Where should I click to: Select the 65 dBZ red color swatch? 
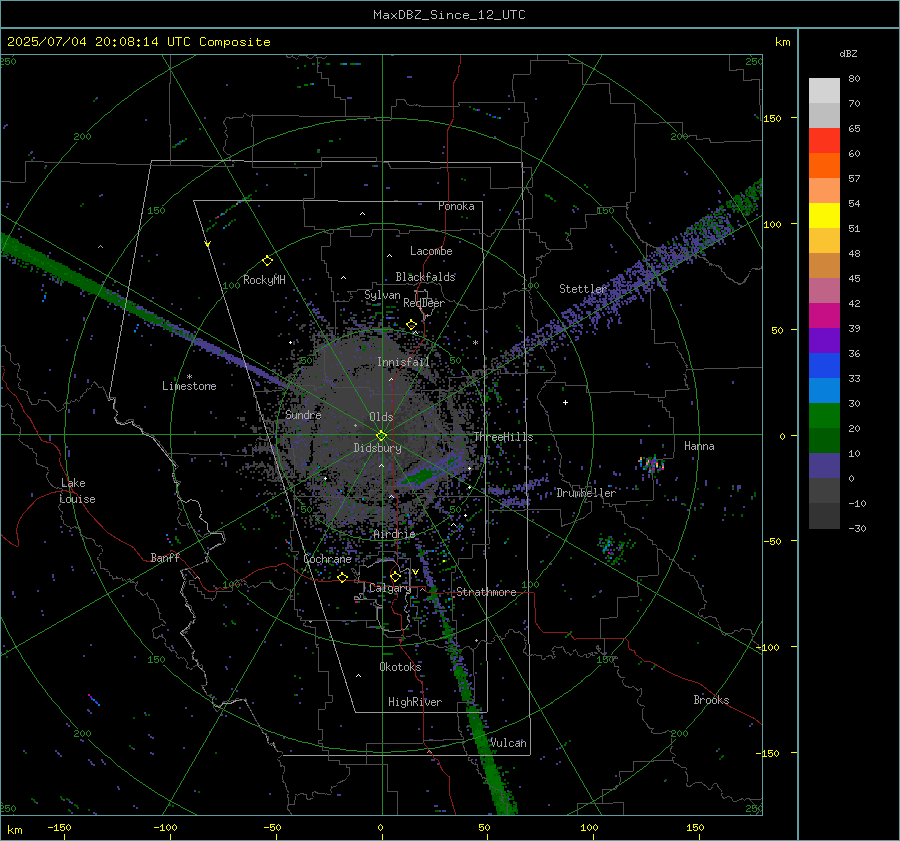click(x=824, y=140)
